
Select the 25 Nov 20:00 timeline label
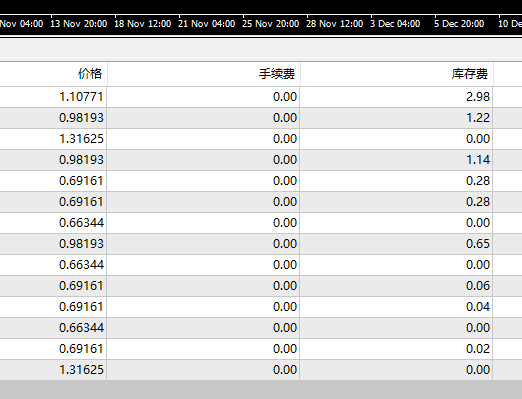tap(270, 24)
